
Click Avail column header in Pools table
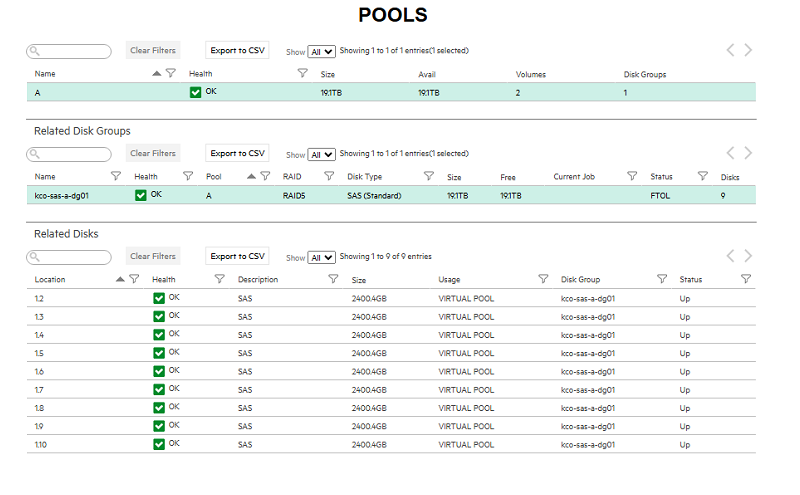(427, 75)
